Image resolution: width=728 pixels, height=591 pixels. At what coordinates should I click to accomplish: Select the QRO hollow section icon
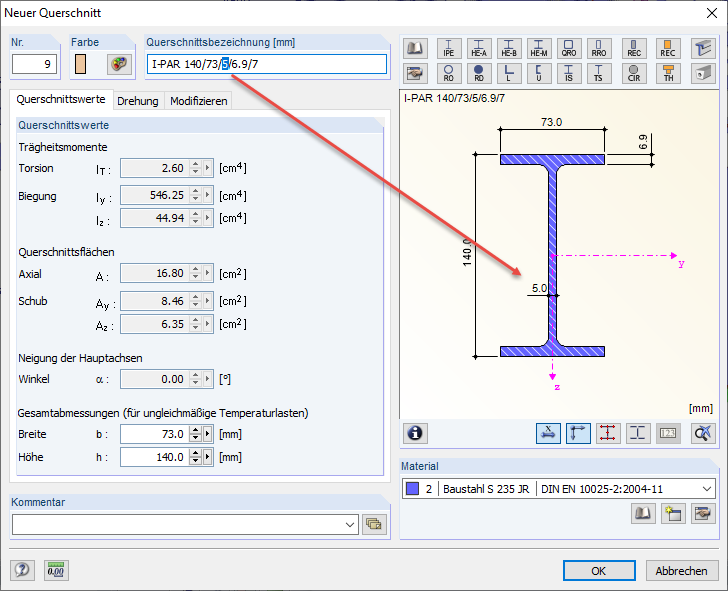569,48
